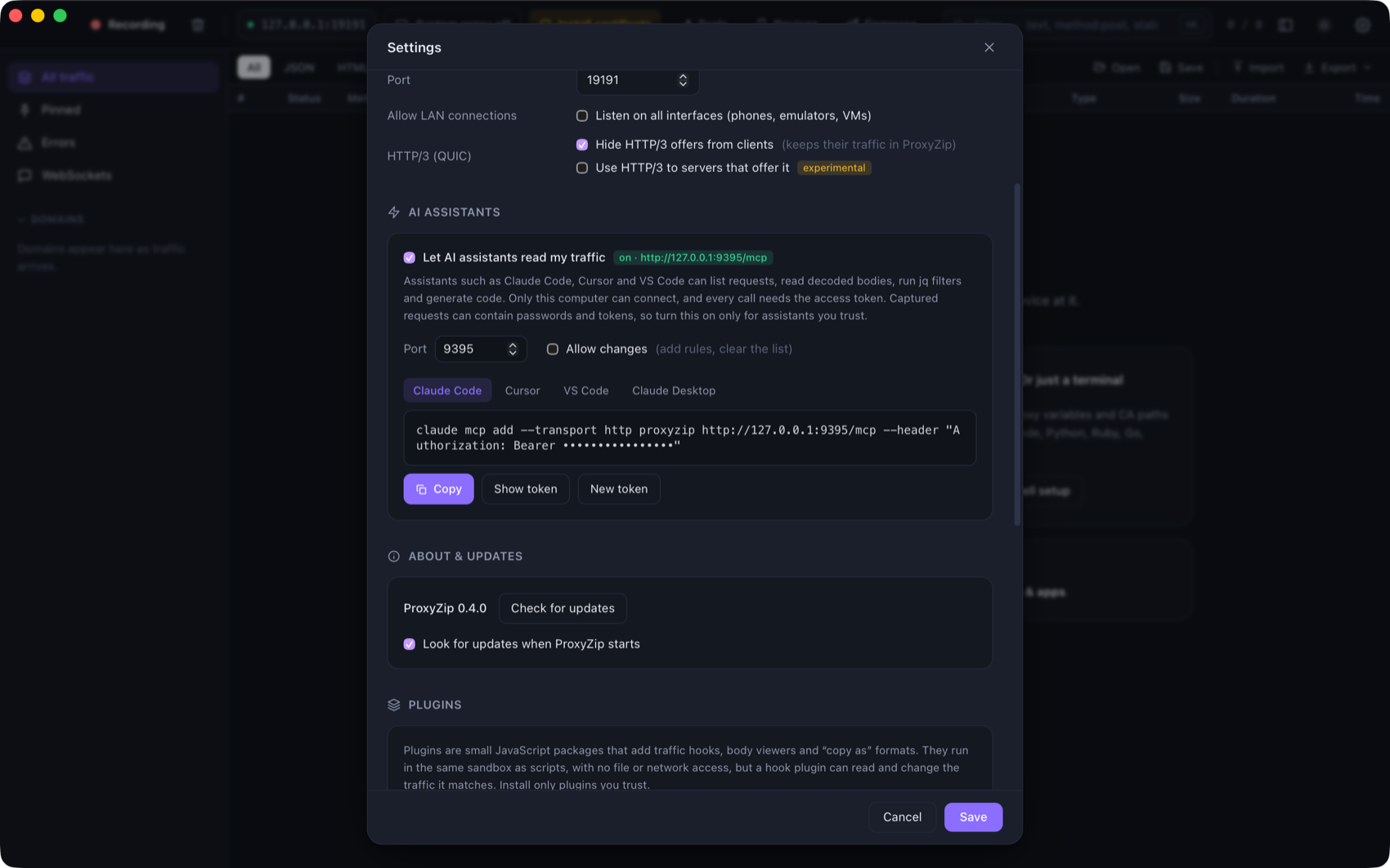The image size is (1390, 868).
Task: Switch to the VS Code tab
Action: coord(586,391)
